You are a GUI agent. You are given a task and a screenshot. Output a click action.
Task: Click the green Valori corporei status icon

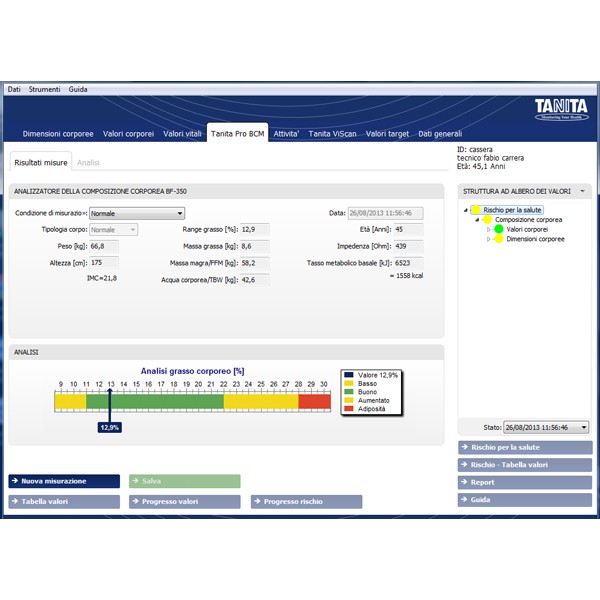click(x=499, y=229)
